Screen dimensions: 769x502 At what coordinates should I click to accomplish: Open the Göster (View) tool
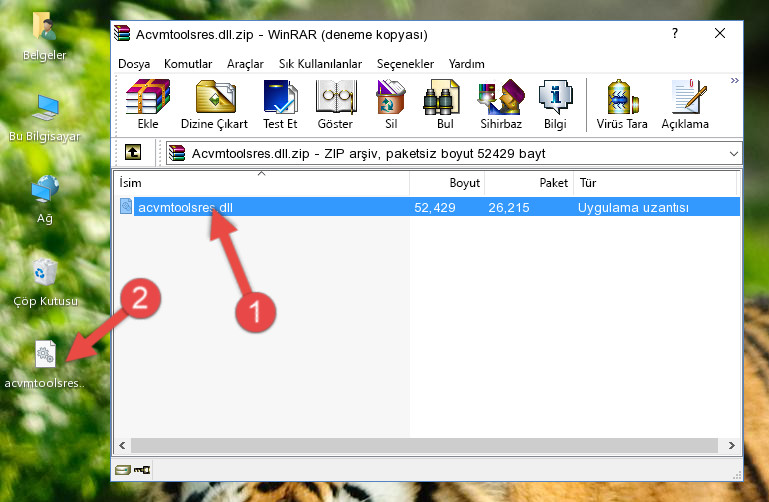(335, 104)
